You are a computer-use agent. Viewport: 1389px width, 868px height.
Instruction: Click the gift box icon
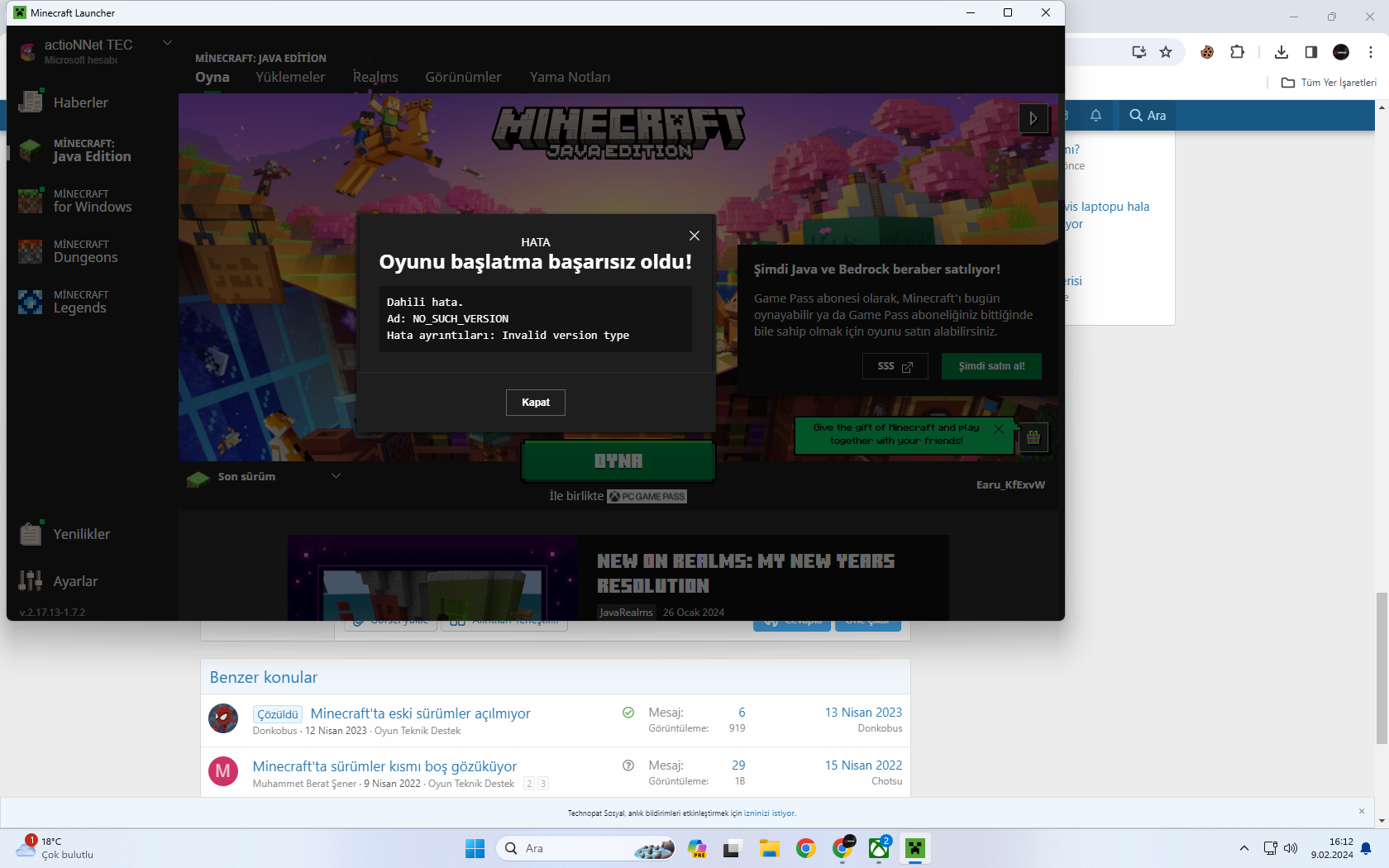1033,436
